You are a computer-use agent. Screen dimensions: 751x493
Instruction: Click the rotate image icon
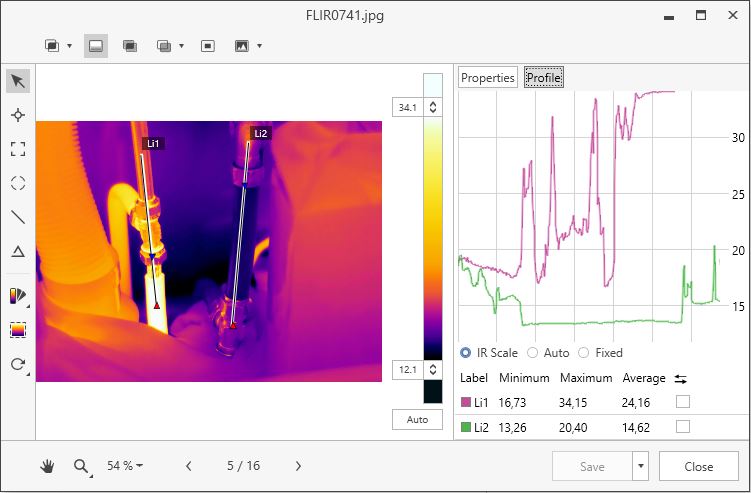[x=17, y=364]
